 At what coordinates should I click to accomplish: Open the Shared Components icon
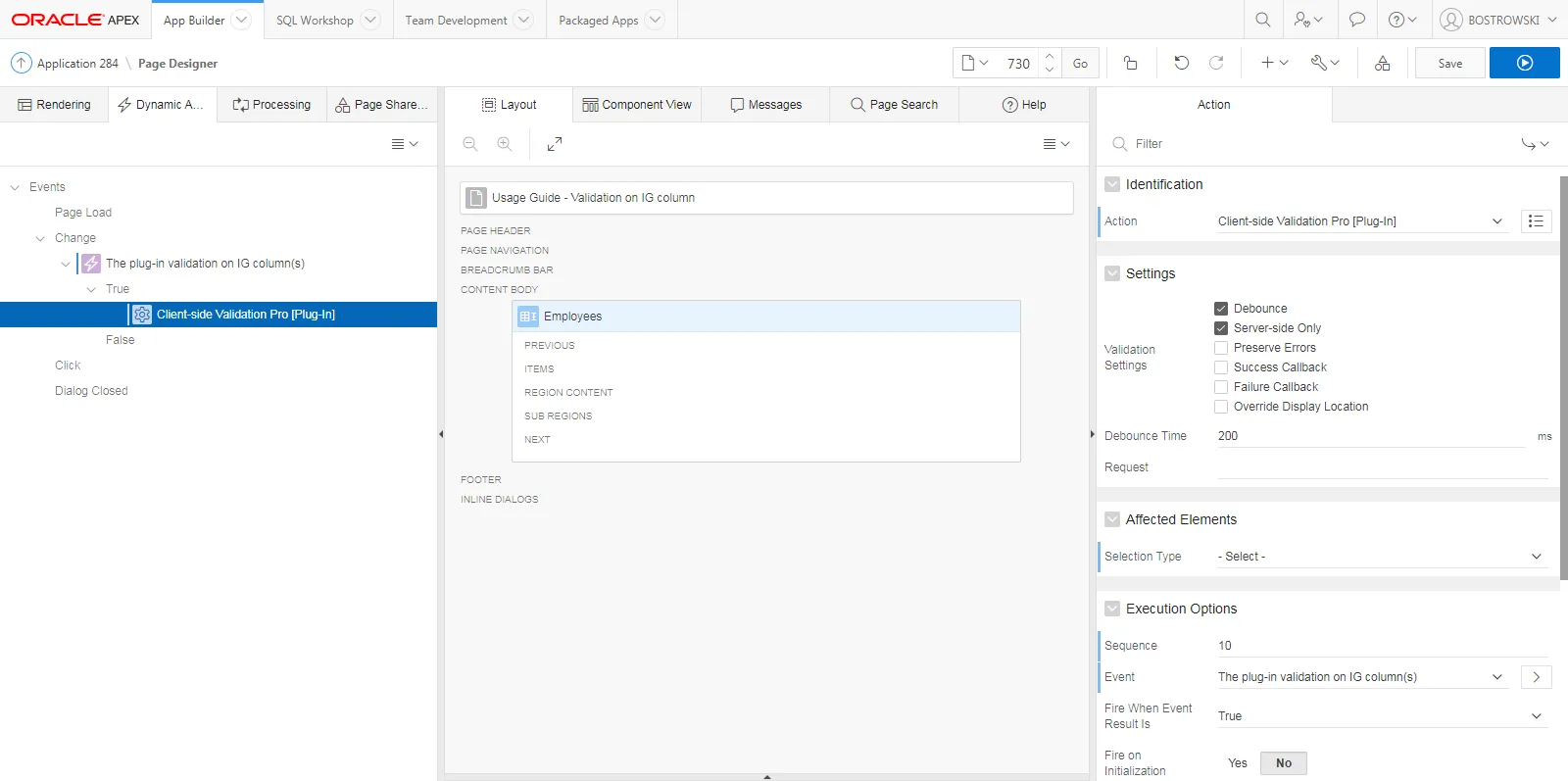[1382, 63]
